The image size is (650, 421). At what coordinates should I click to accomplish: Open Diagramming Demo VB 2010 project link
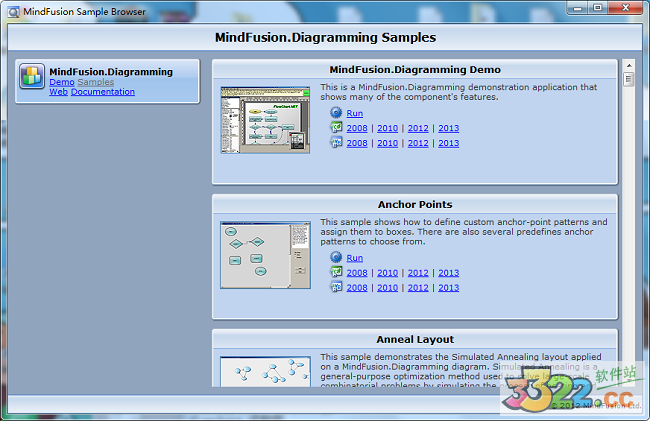click(x=388, y=143)
